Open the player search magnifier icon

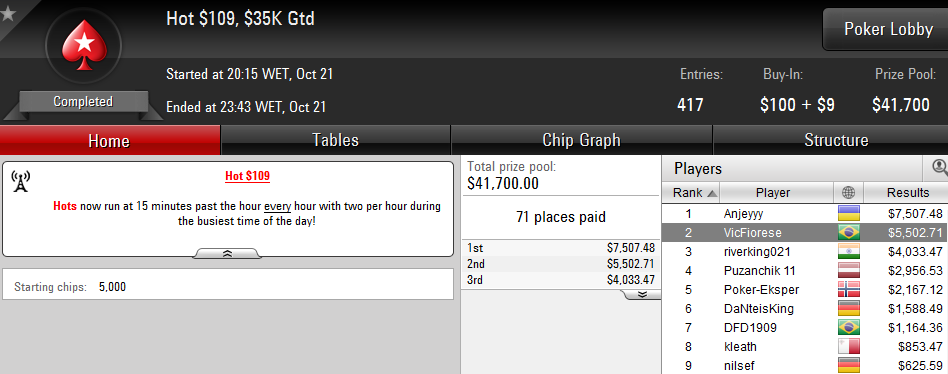[x=940, y=167]
